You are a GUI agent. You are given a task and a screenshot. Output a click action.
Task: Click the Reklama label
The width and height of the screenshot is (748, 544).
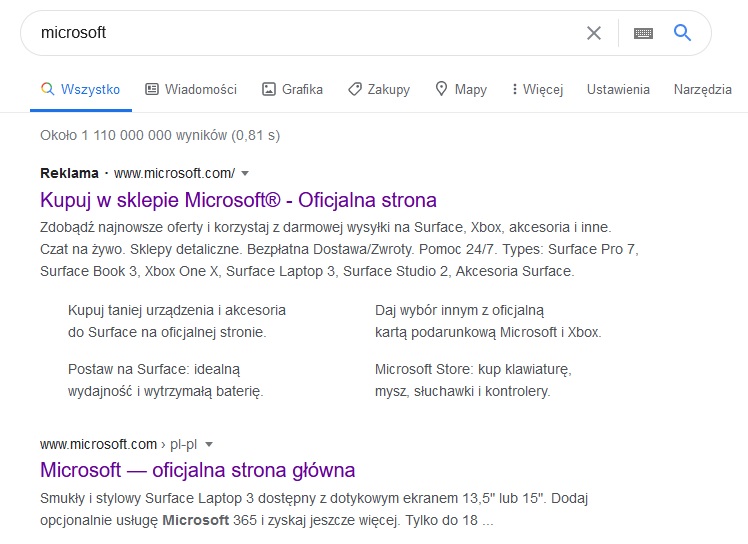click(69, 173)
